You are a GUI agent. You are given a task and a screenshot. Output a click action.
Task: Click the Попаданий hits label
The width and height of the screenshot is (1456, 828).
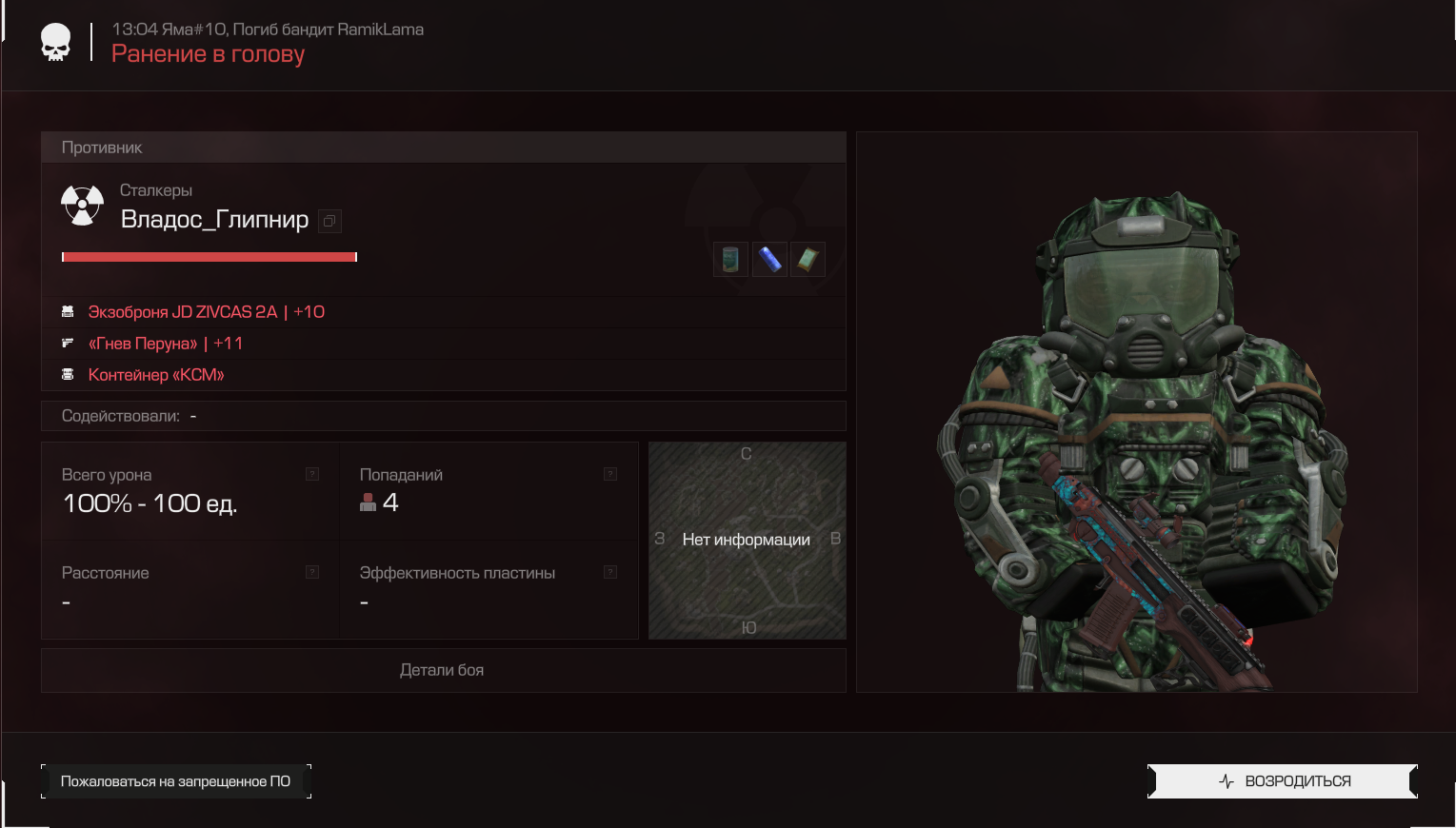[x=401, y=475]
